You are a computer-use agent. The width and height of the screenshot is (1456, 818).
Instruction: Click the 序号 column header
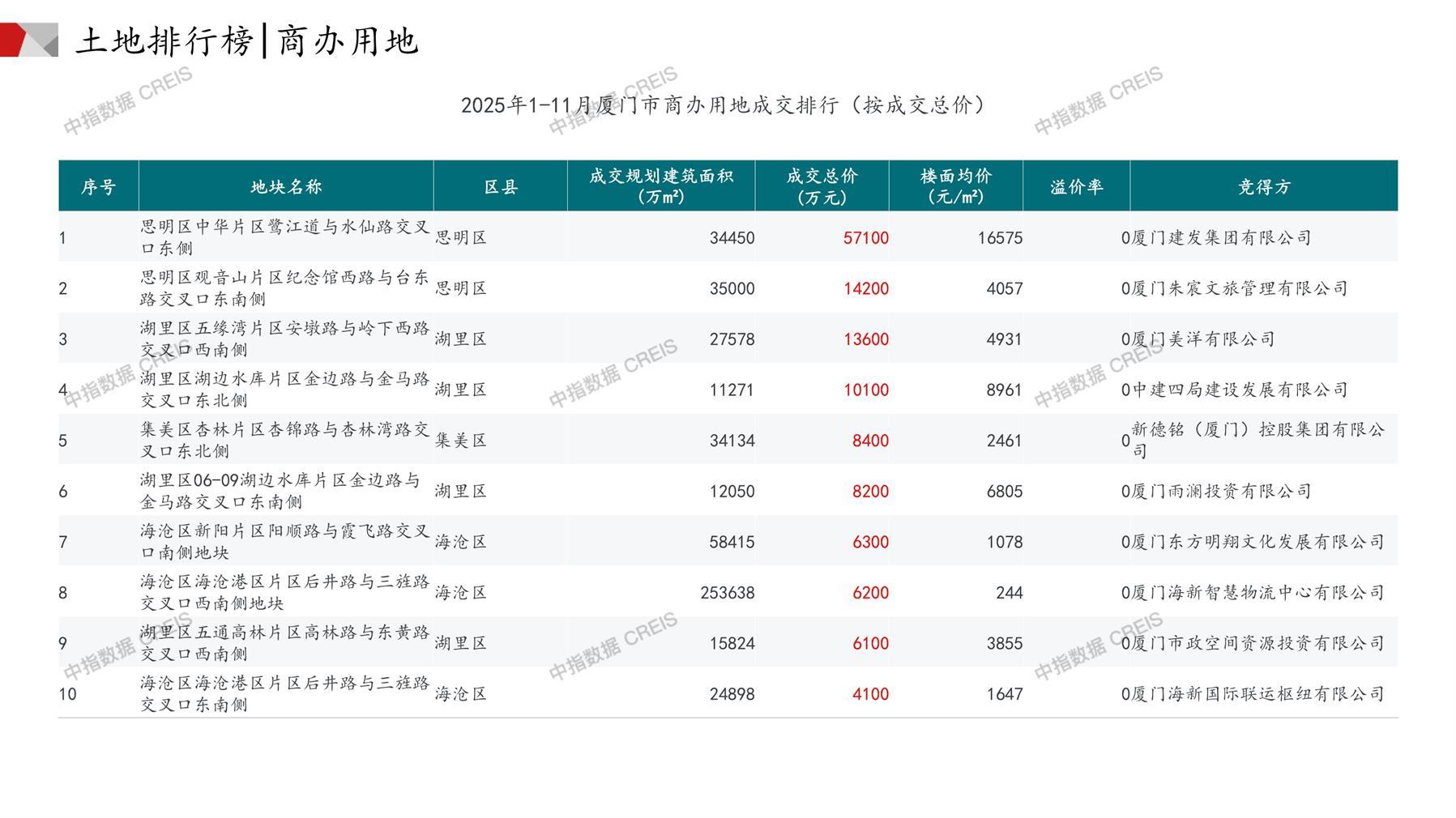(98, 187)
